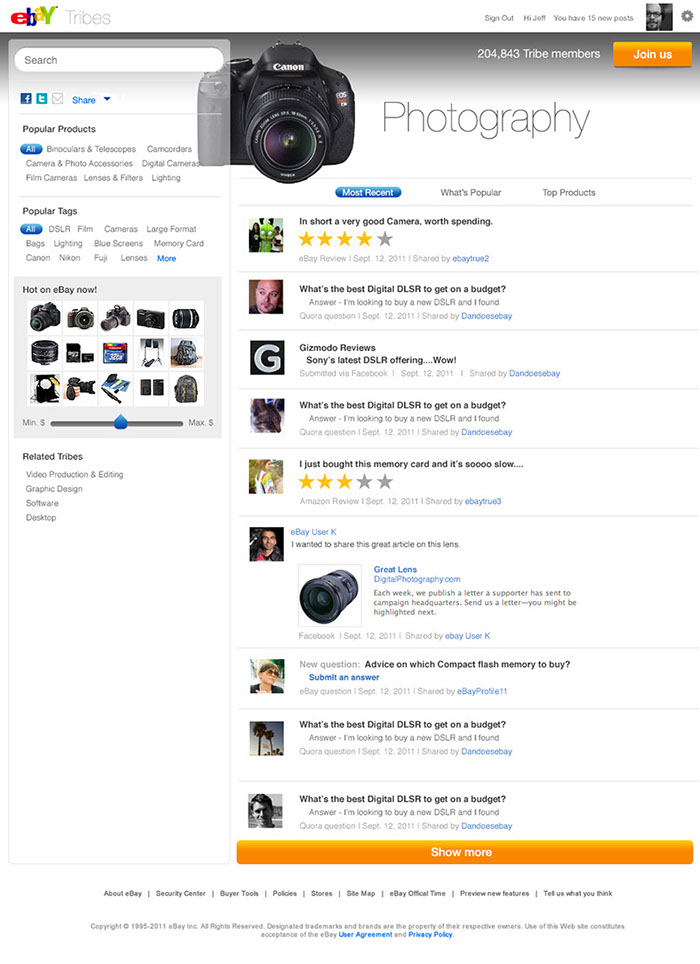700x964 pixels.
Task: Toggle the Bags tag filter
Action: (35, 243)
